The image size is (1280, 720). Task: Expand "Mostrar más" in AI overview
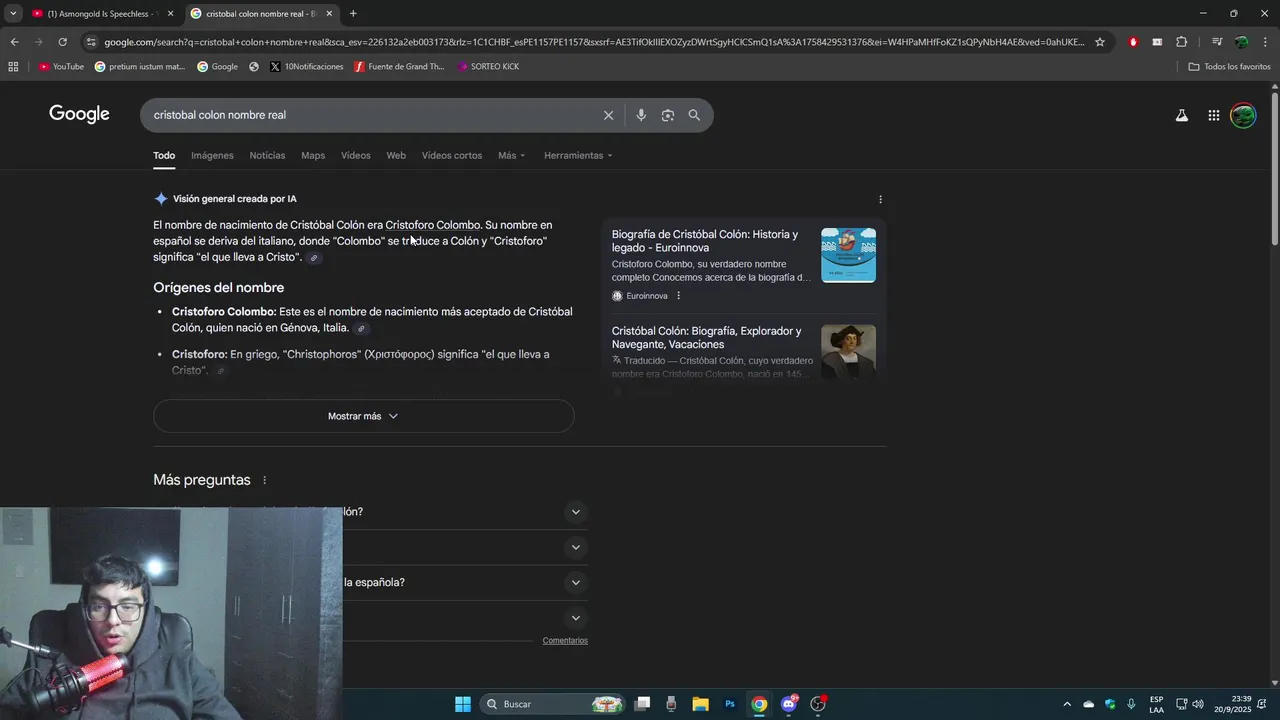[364, 416]
